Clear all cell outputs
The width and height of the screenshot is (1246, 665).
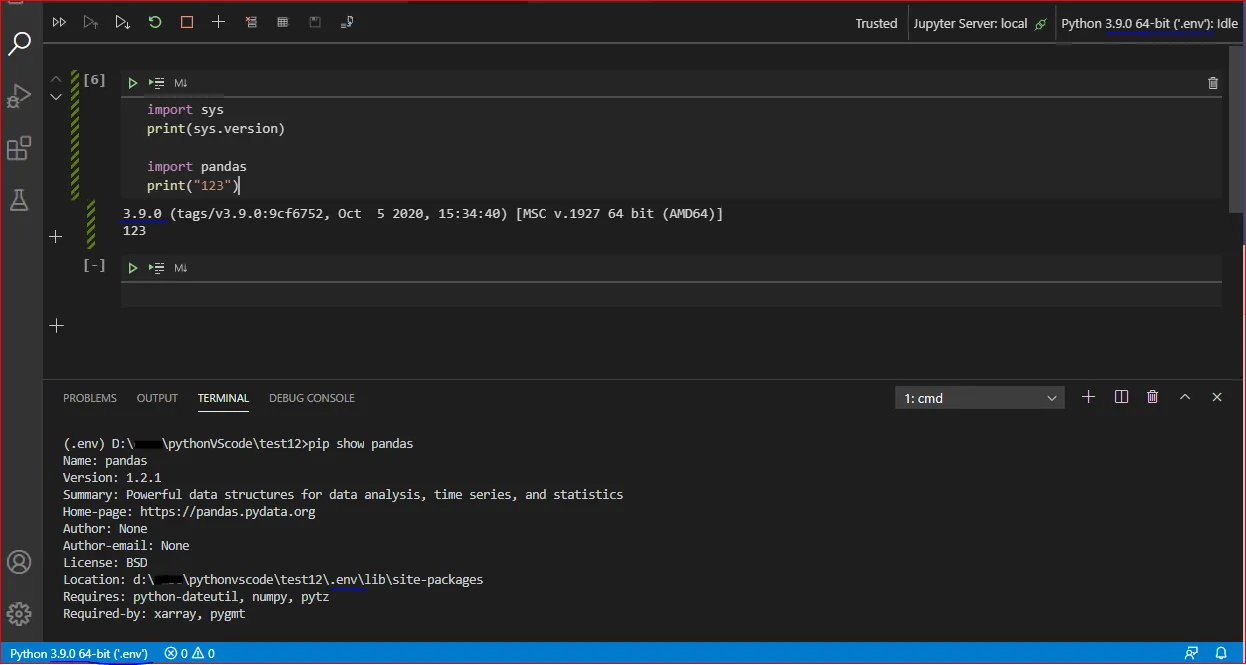[x=251, y=22]
